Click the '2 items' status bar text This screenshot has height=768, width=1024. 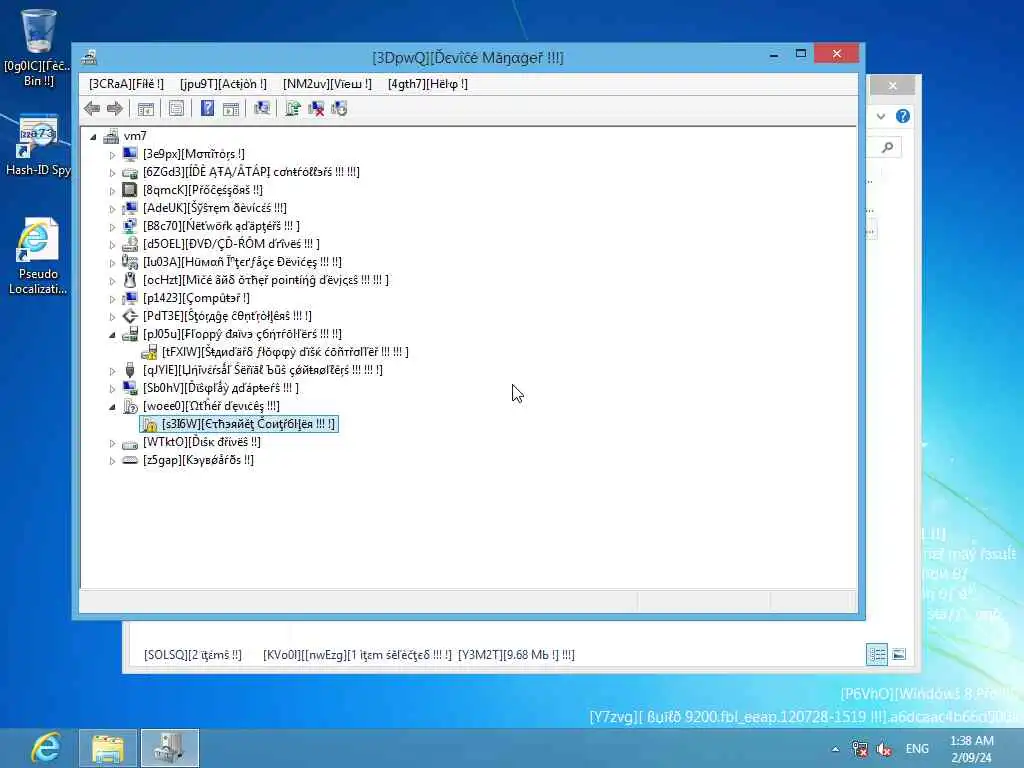coord(193,654)
